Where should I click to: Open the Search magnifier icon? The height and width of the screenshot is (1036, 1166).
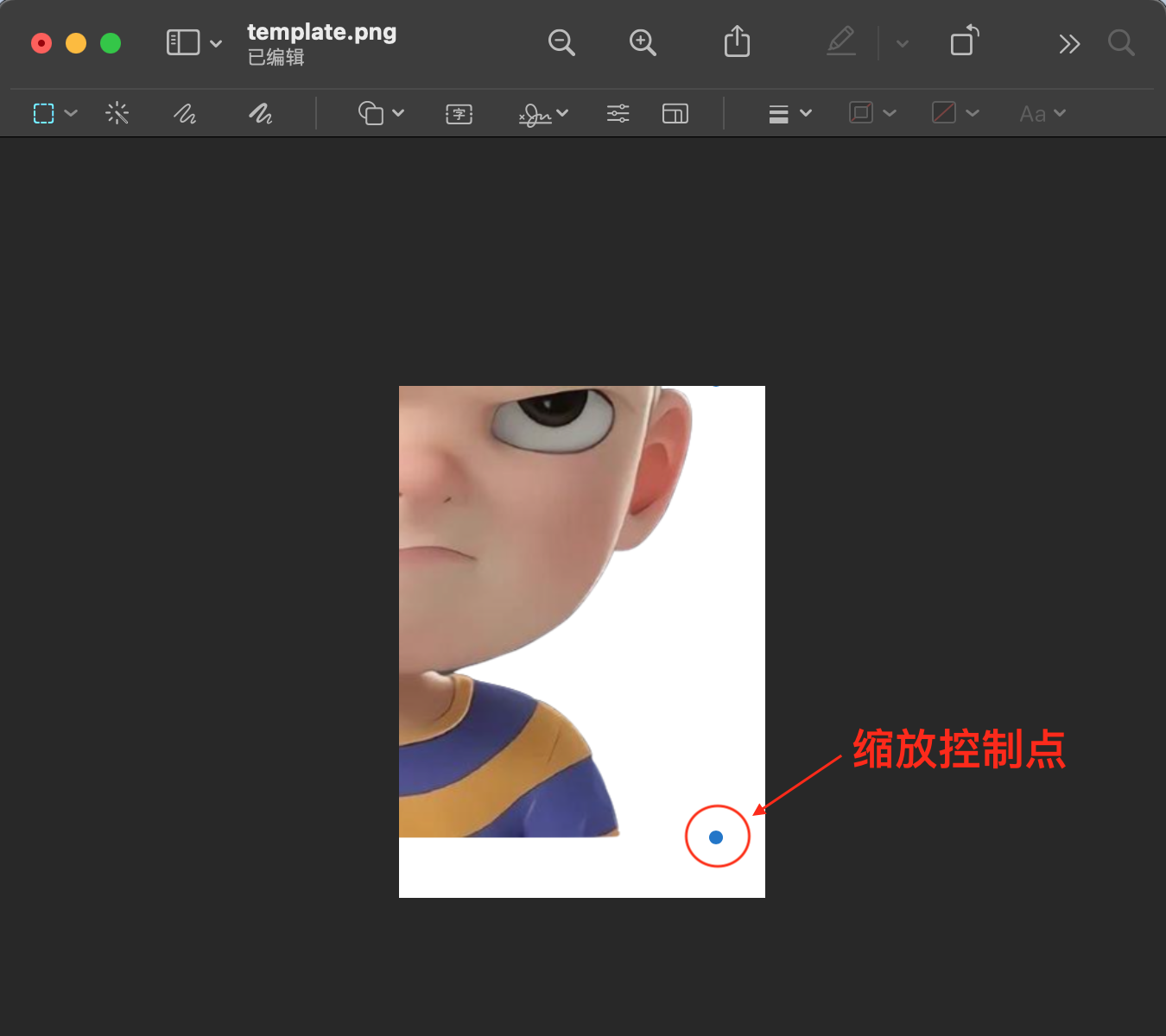[x=1121, y=42]
